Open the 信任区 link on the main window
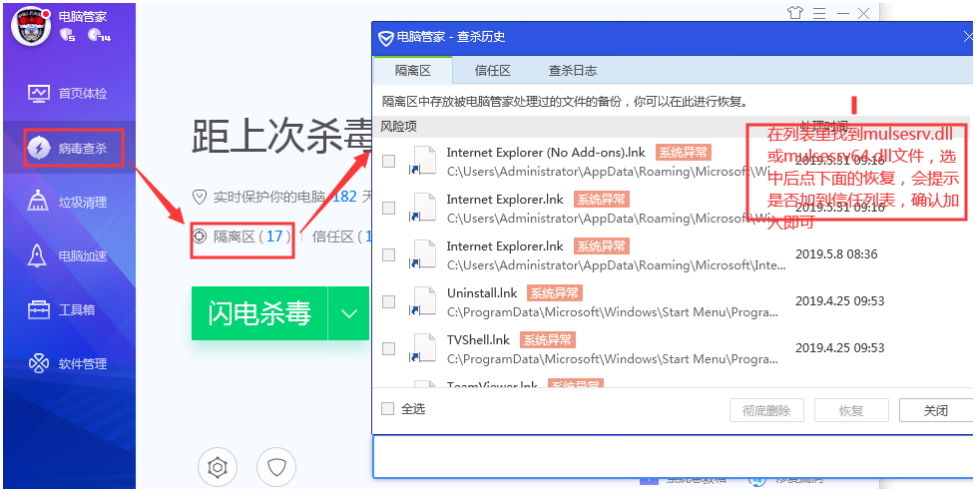 pos(341,236)
